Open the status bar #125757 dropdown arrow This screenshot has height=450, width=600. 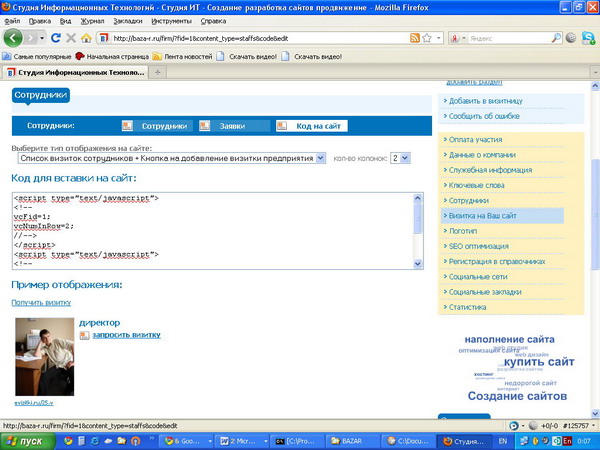[593, 426]
